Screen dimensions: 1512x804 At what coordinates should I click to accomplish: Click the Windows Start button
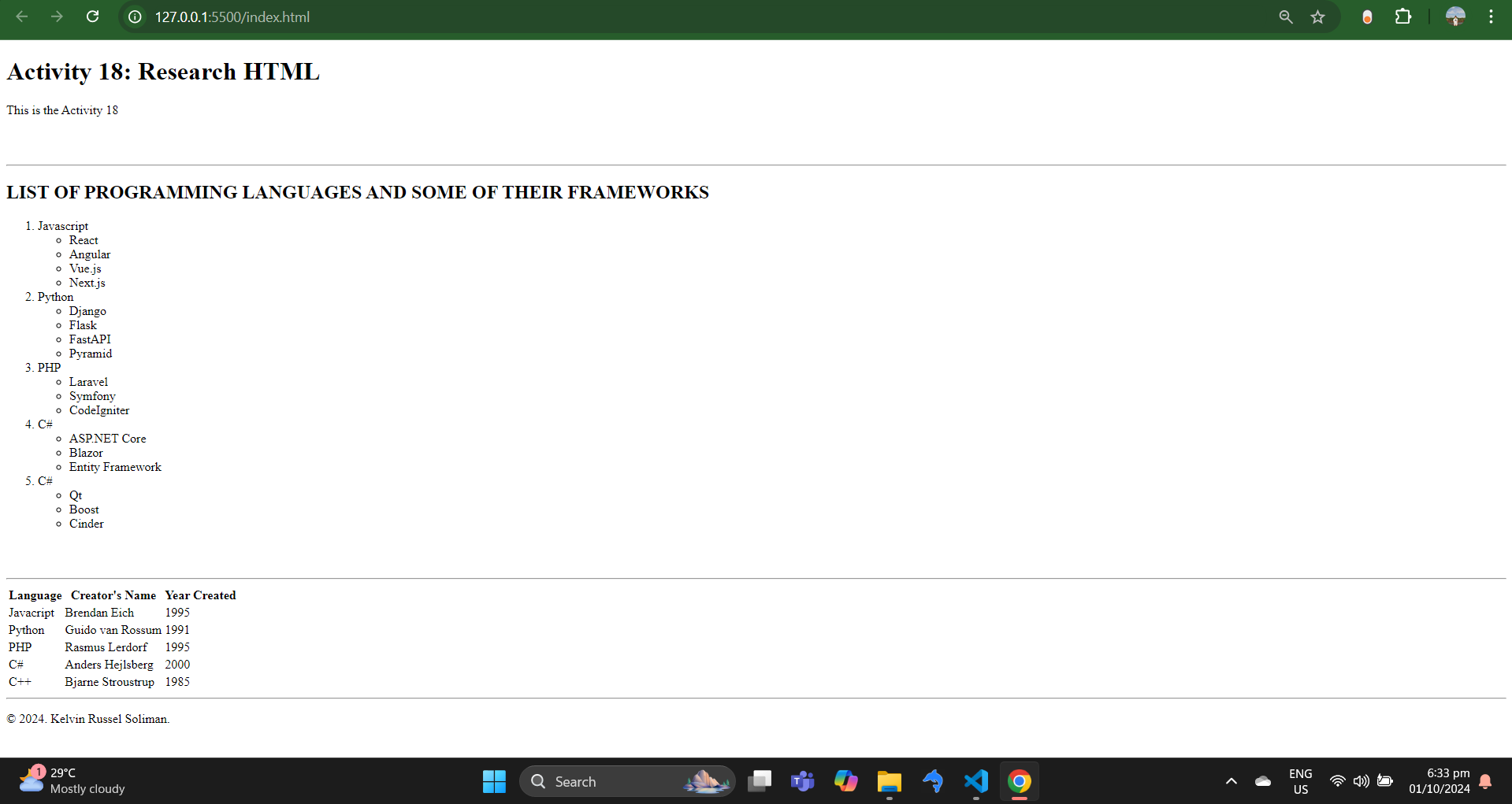coord(494,781)
